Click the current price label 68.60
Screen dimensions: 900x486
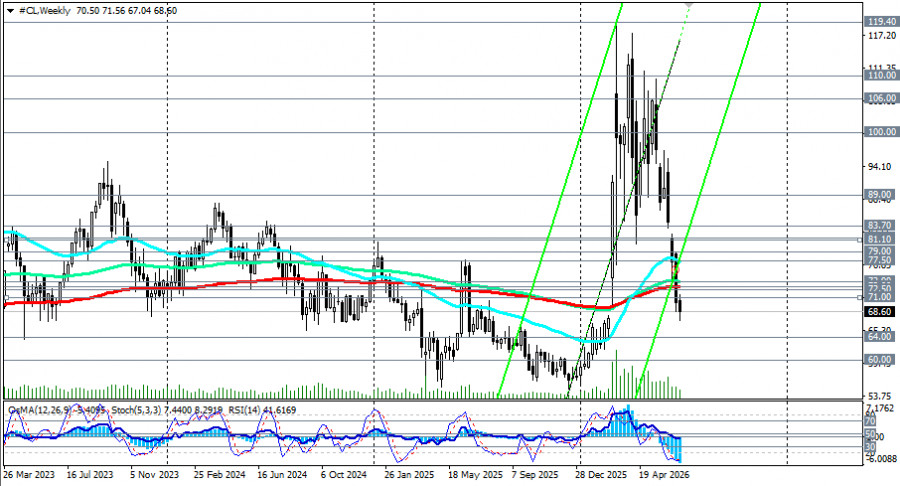880,312
